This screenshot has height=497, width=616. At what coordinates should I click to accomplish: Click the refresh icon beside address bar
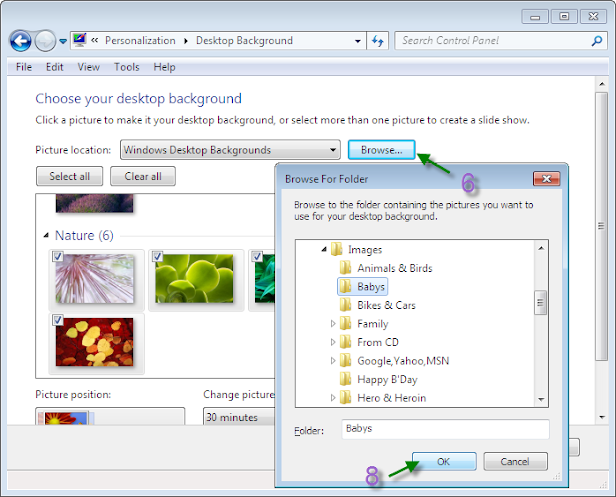(378, 40)
